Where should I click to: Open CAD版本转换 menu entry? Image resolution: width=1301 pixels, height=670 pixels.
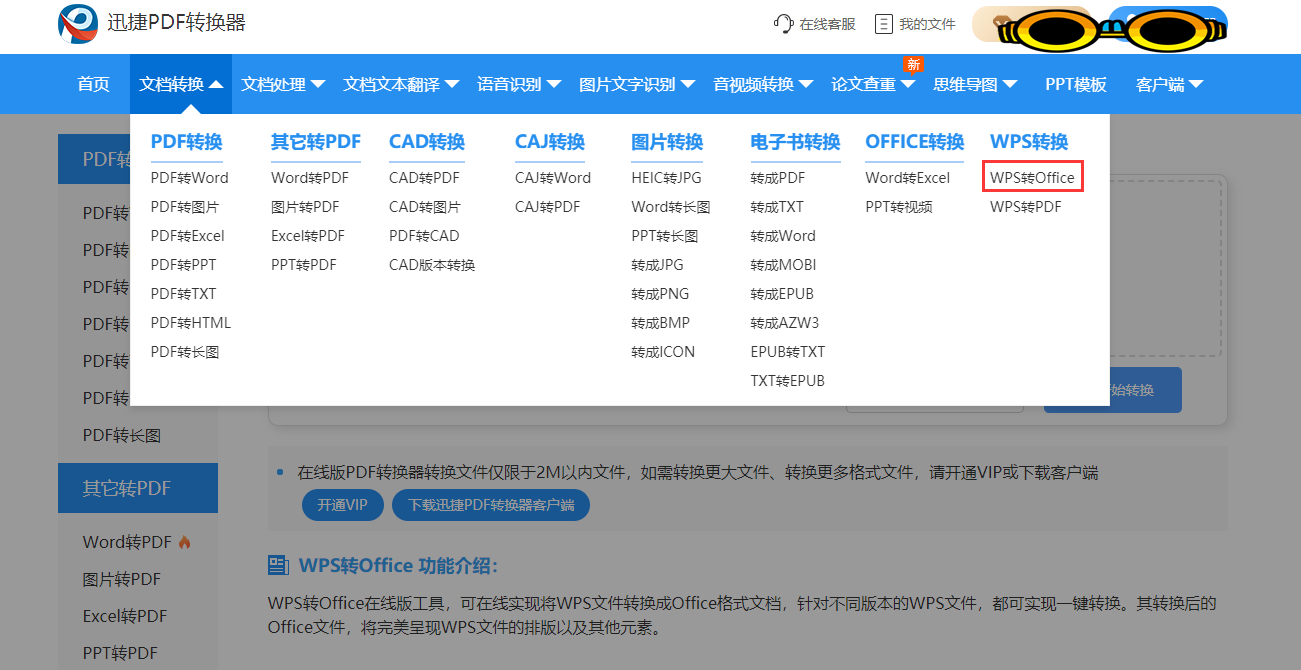[x=432, y=265]
